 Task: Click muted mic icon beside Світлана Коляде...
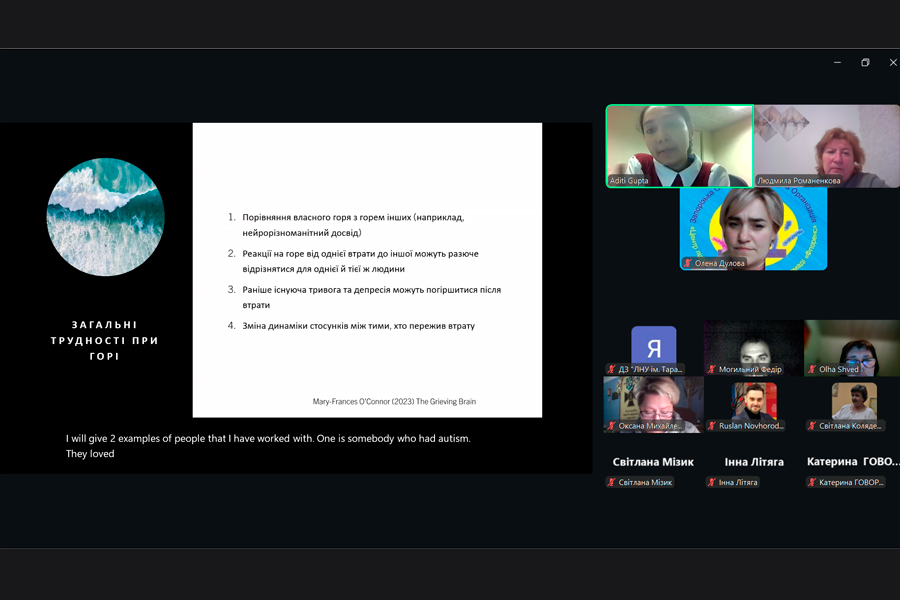click(x=812, y=426)
